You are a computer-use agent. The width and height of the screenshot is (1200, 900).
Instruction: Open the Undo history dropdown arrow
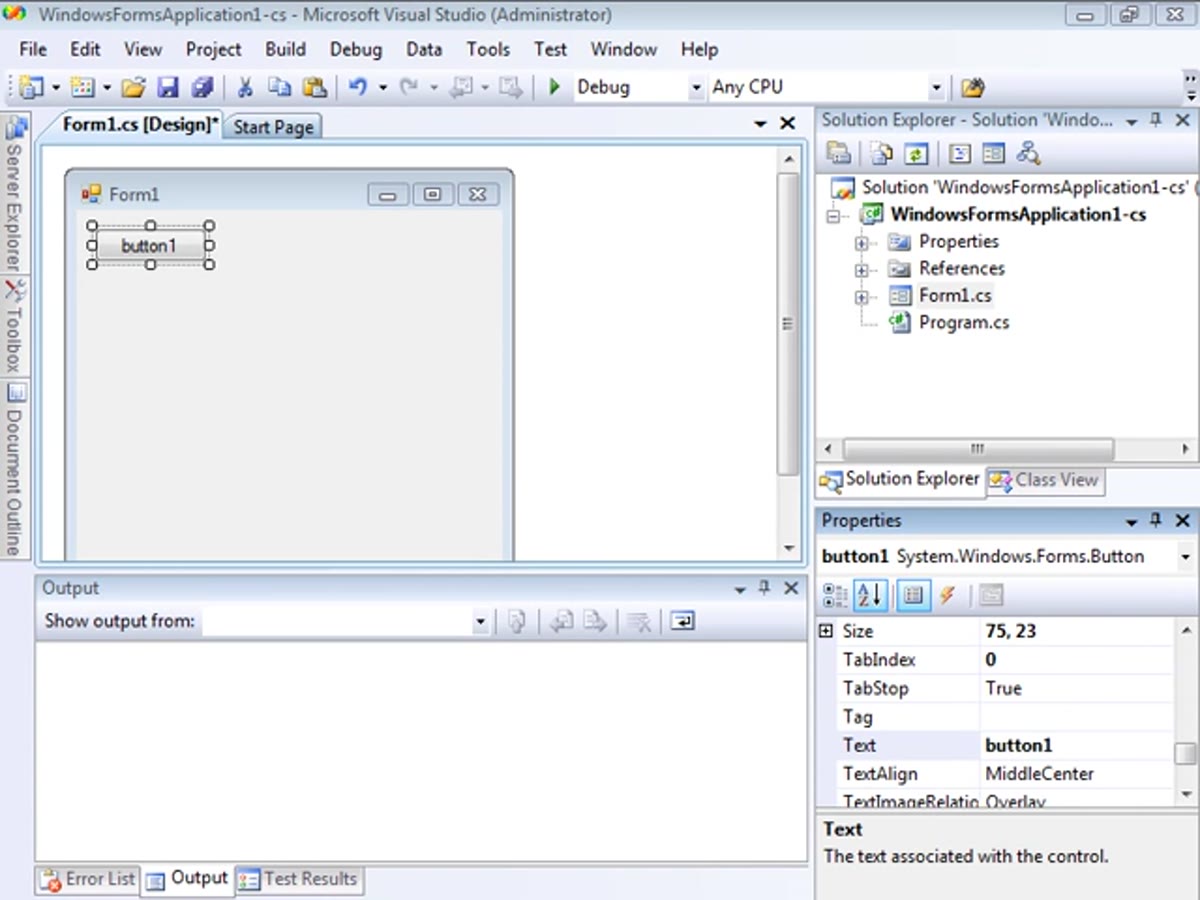click(x=383, y=88)
